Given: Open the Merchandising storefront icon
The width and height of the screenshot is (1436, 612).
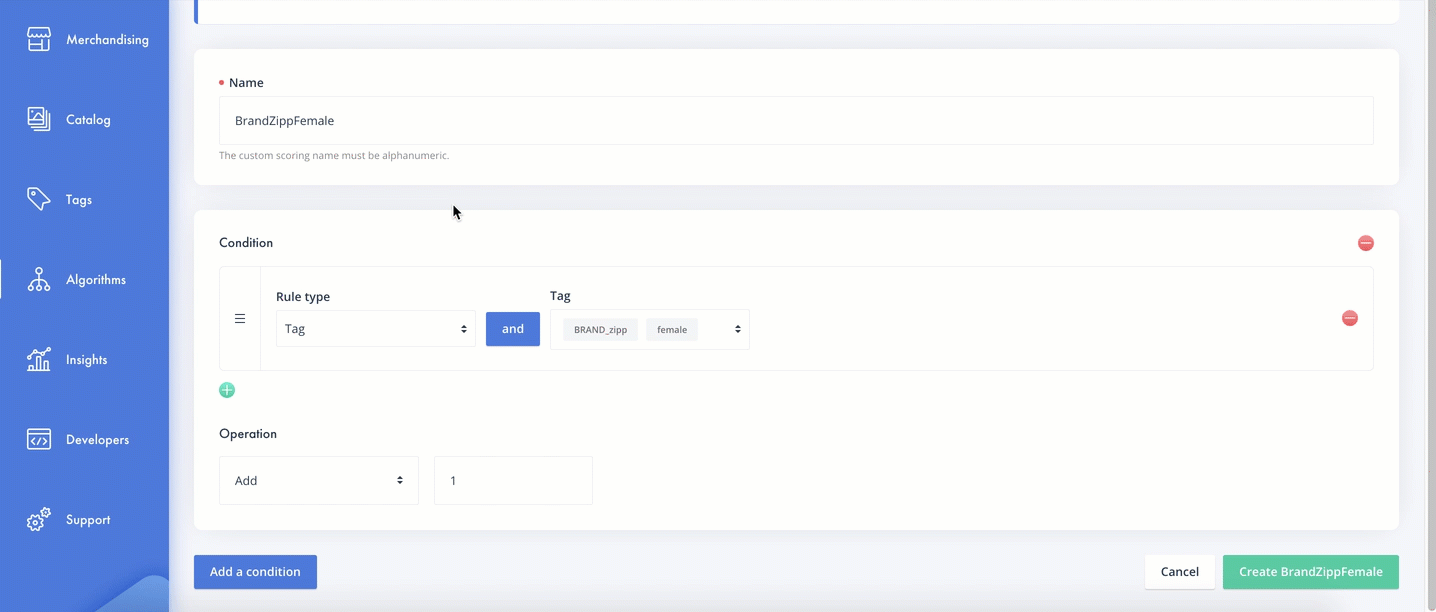Looking at the screenshot, I should tap(39, 40).
